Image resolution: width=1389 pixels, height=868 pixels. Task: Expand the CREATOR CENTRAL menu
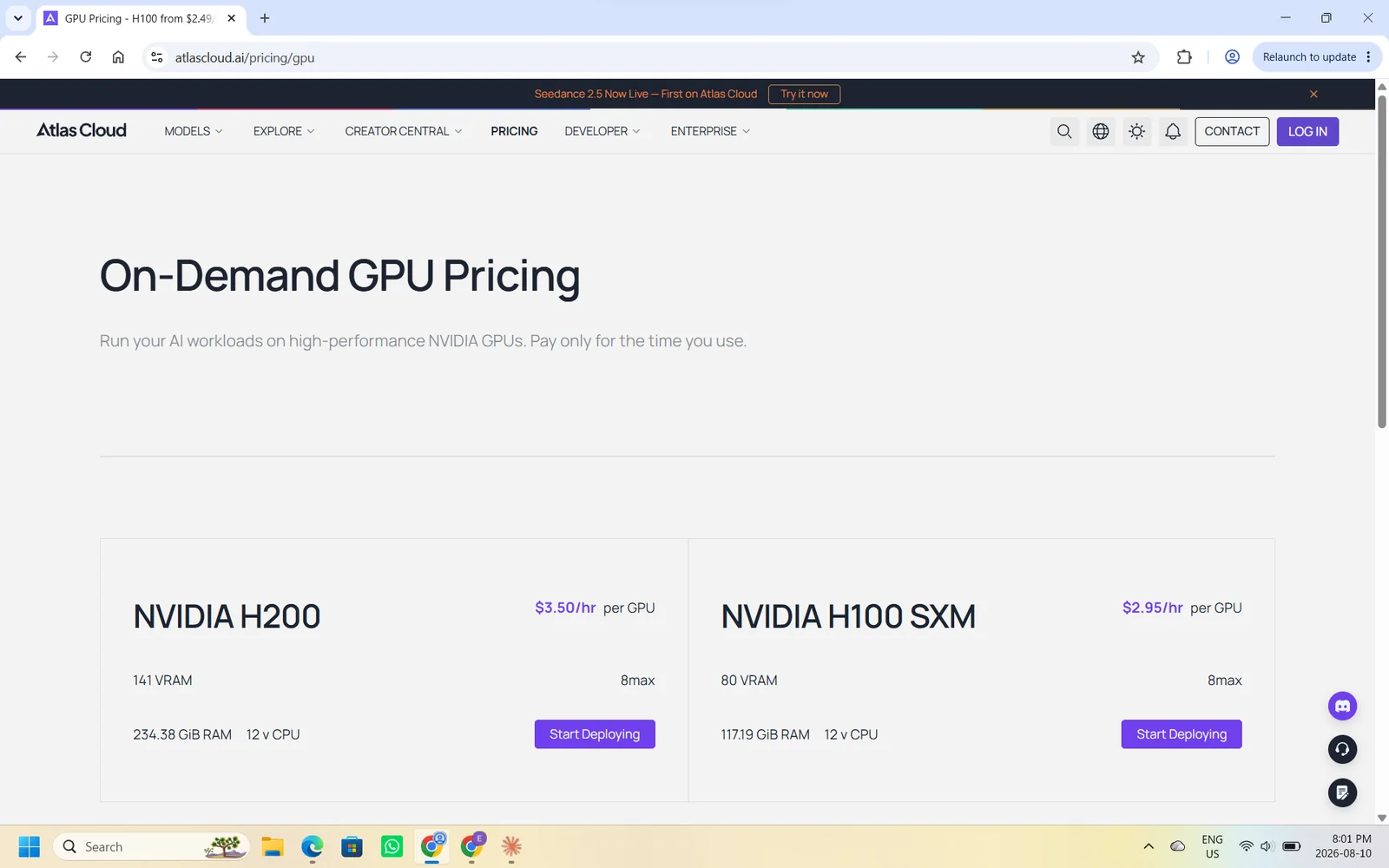[x=404, y=131]
